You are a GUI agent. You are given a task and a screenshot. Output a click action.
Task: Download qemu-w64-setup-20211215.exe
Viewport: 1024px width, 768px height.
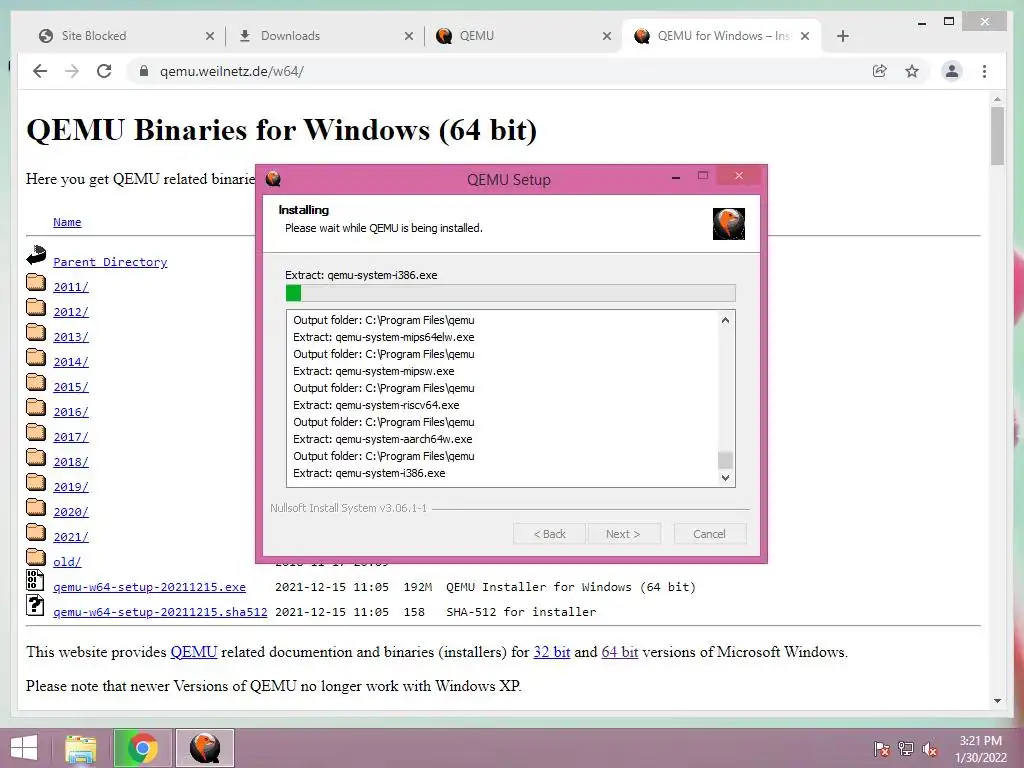(150, 587)
